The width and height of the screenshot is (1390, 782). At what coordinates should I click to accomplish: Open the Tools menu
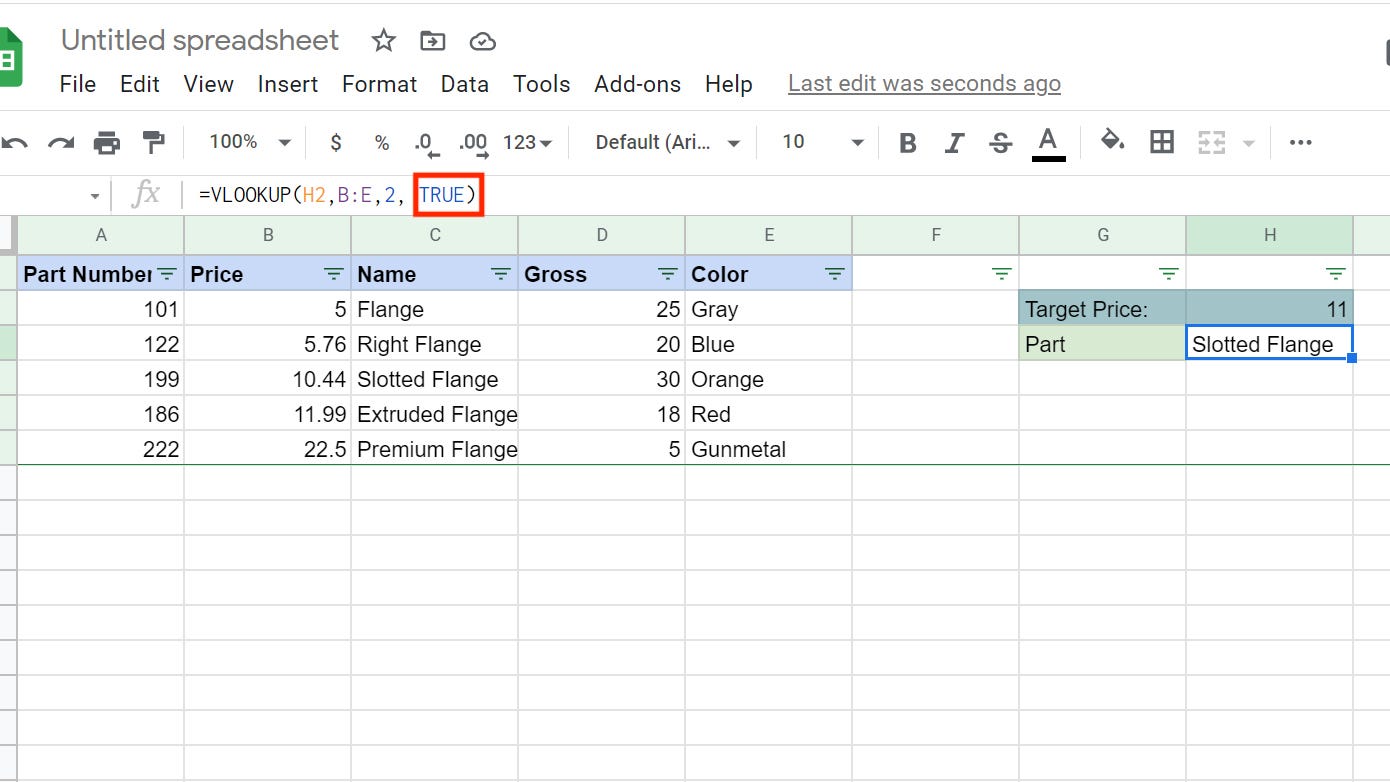[x=542, y=84]
